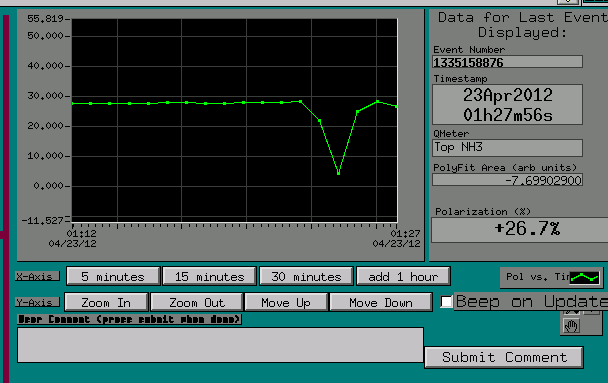This screenshot has height=383, width=608.
Task: Set X-Axis range to 15 minutes
Action: [x=209, y=276]
